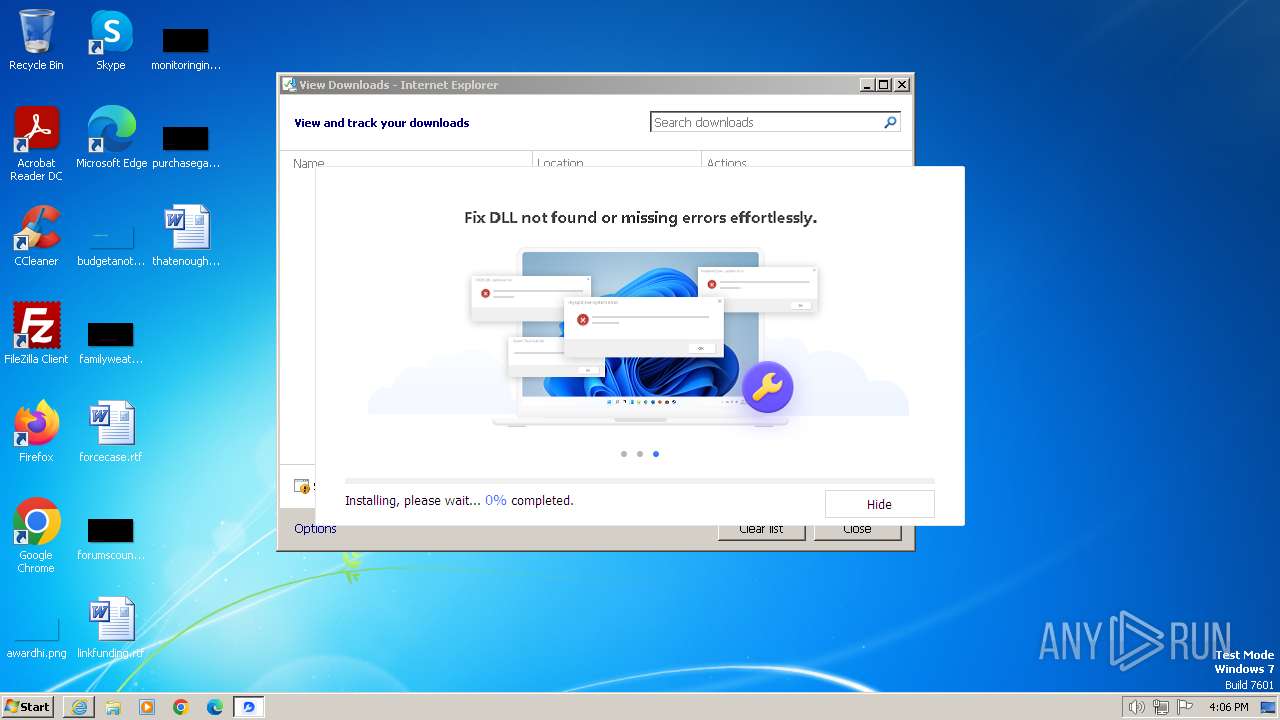1280x720 pixels.
Task: Open Chrome from the taskbar
Action: [181, 707]
